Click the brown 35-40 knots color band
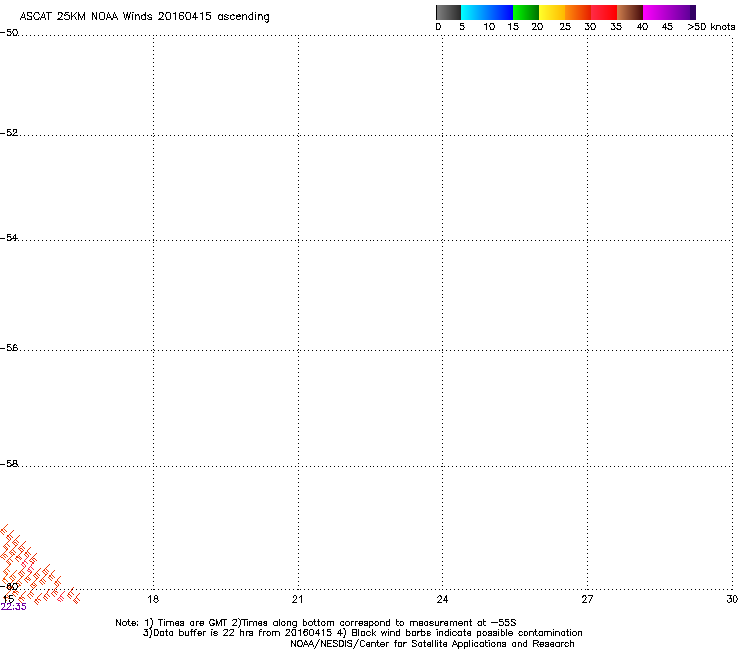The height and width of the screenshot is (650, 740). point(630,12)
